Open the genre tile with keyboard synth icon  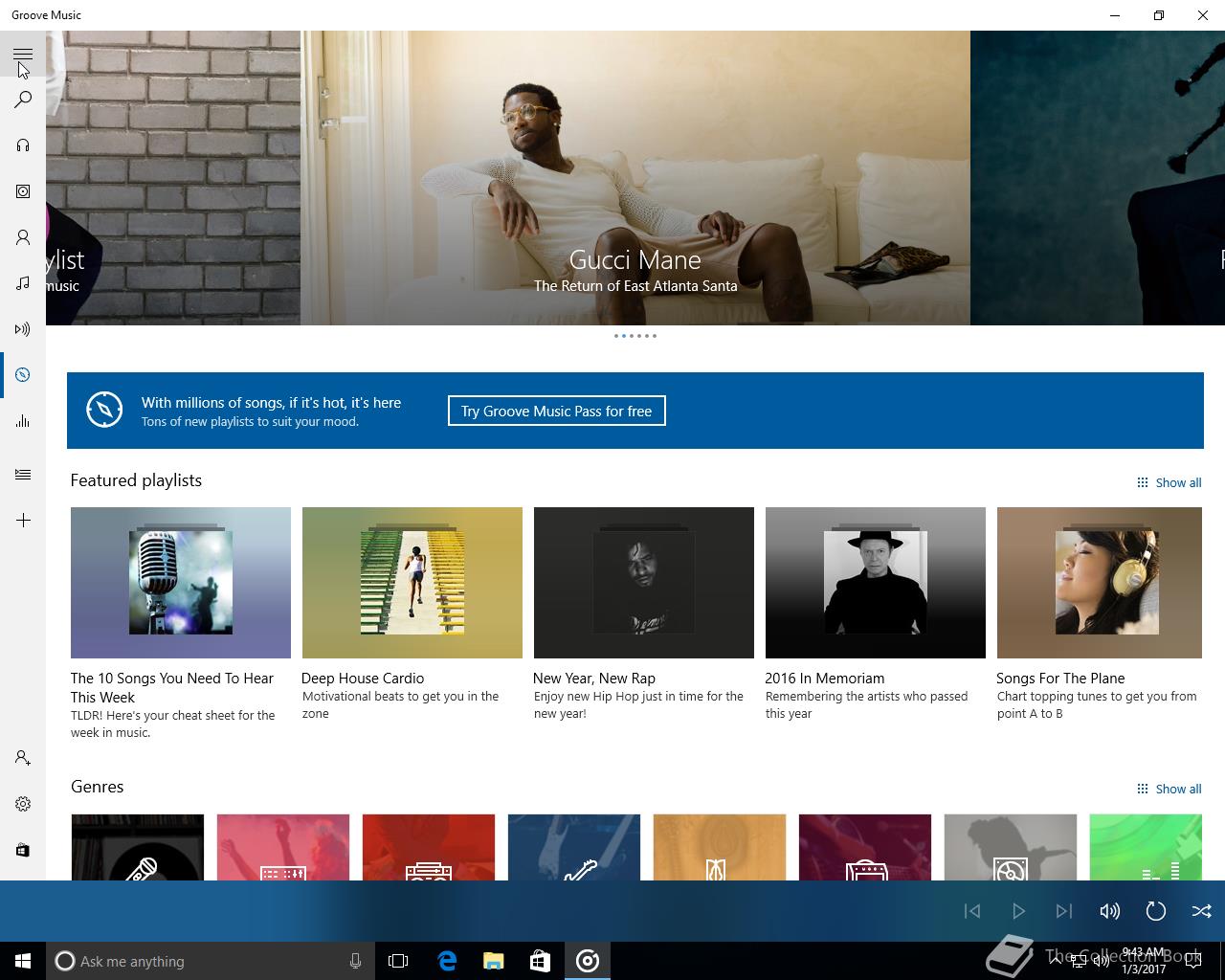pos(283,847)
